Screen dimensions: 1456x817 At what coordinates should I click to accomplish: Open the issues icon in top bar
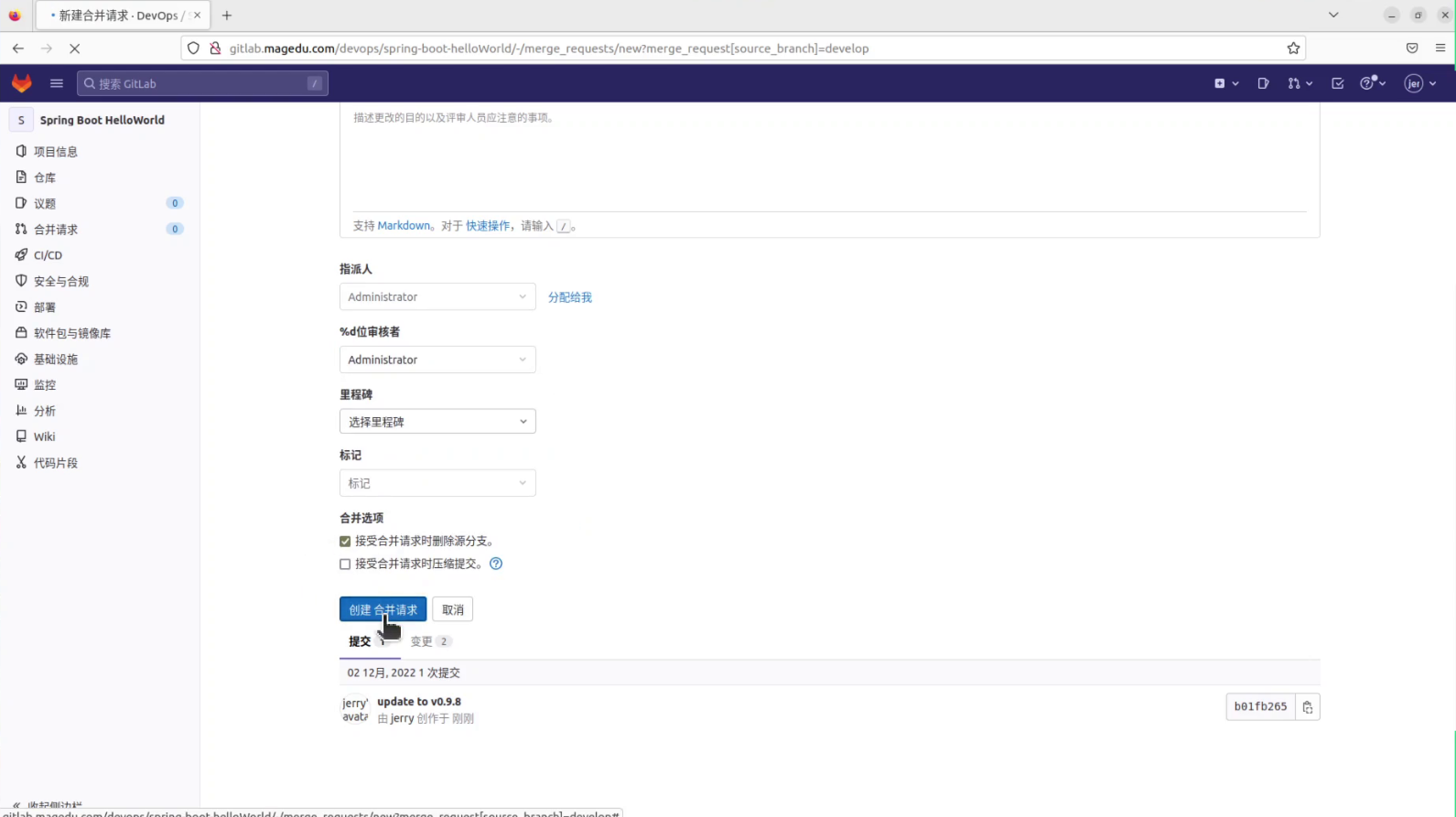click(1263, 83)
